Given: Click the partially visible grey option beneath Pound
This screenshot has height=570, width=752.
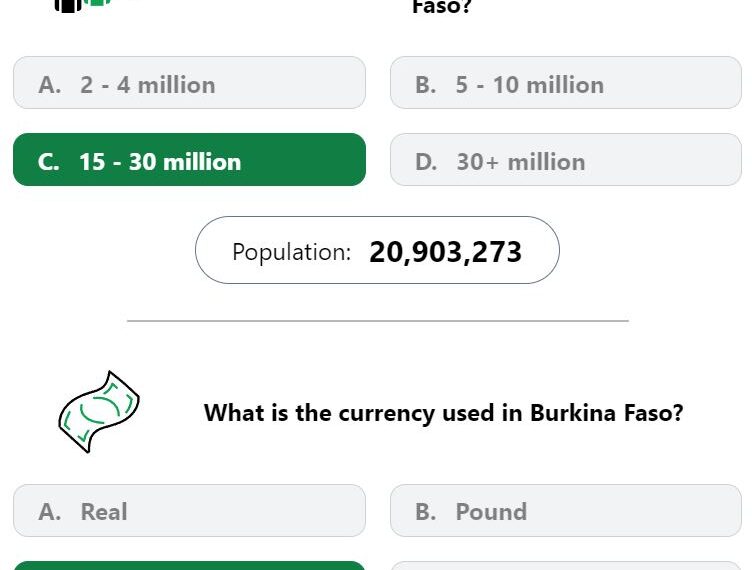Looking at the screenshot, I should click(x=566, y=566).
